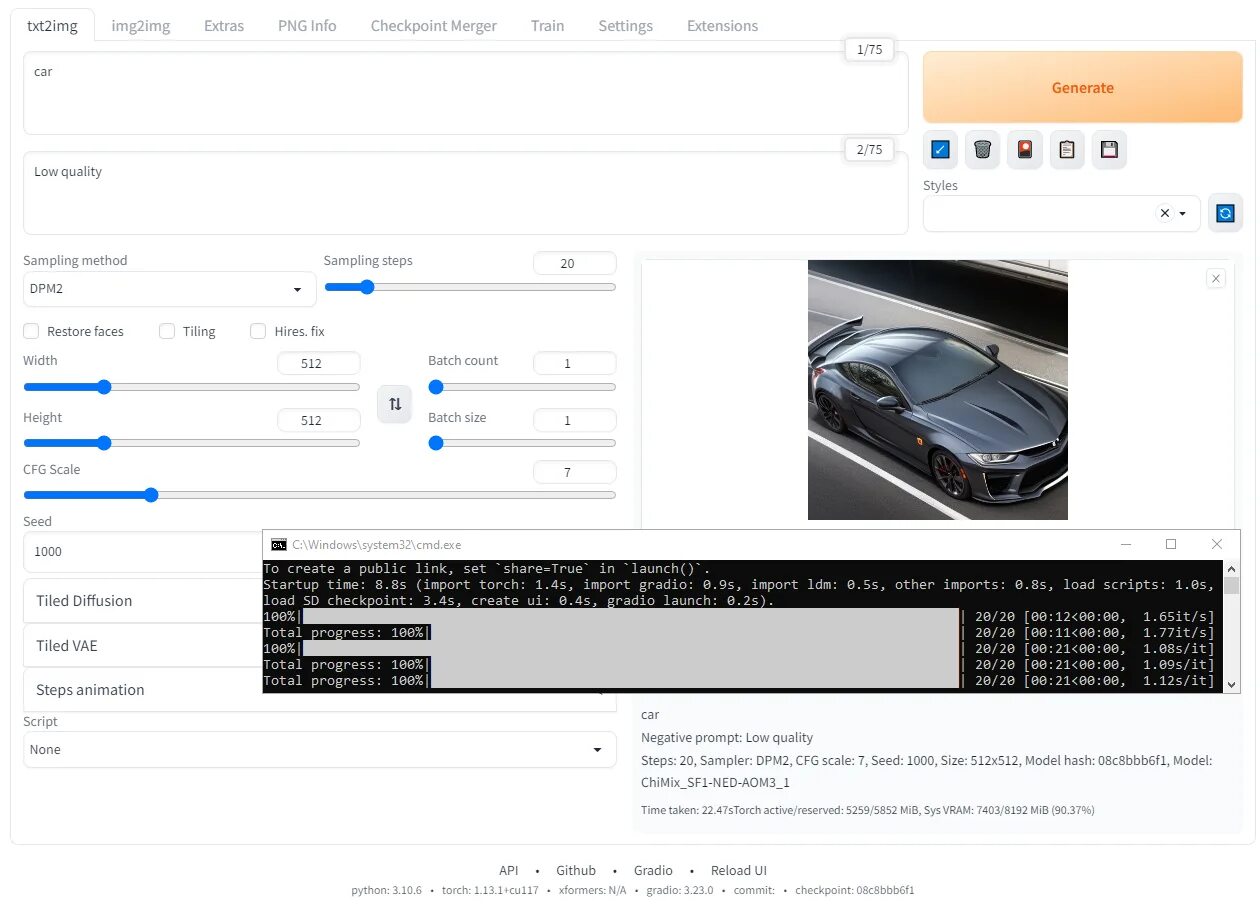Save current prompt as style with floppy icon
1260x905 pixels.
pos(1109,149)
